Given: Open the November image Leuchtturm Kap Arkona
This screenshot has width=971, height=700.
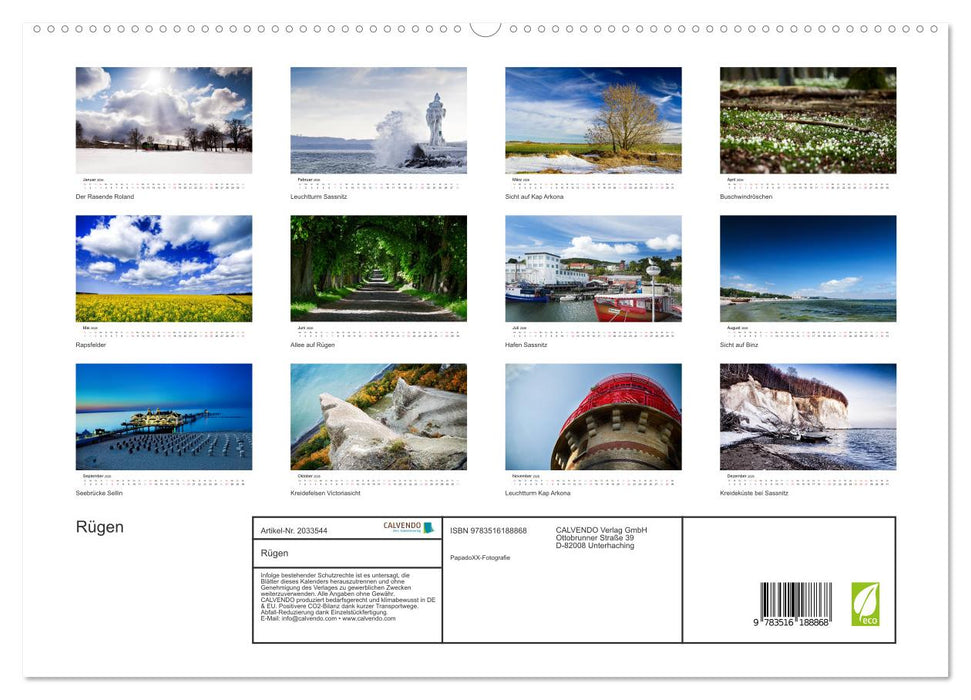Looking at the screenshot, I should pyautogui.click(x=592, y=417).
